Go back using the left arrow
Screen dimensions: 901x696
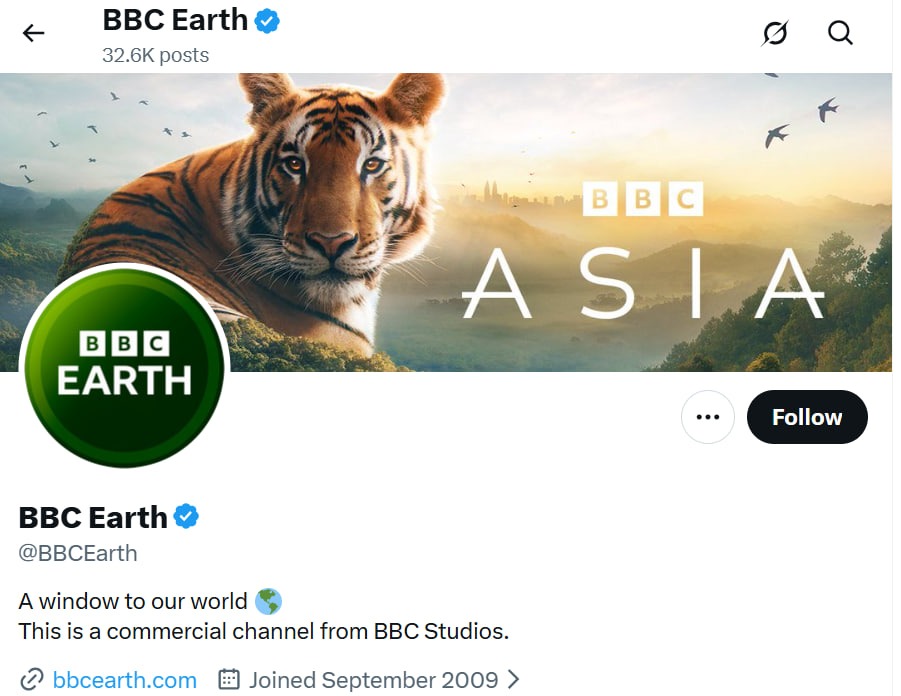coord(34,33)
